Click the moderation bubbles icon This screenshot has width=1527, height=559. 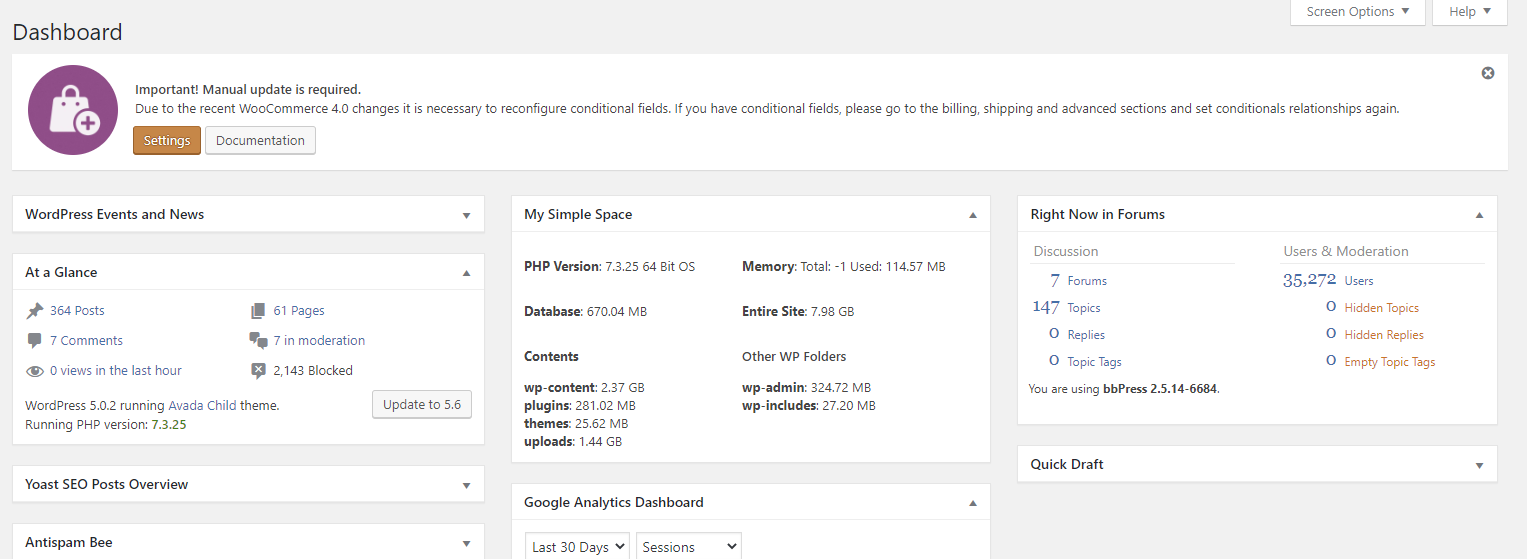pos(258,341)
